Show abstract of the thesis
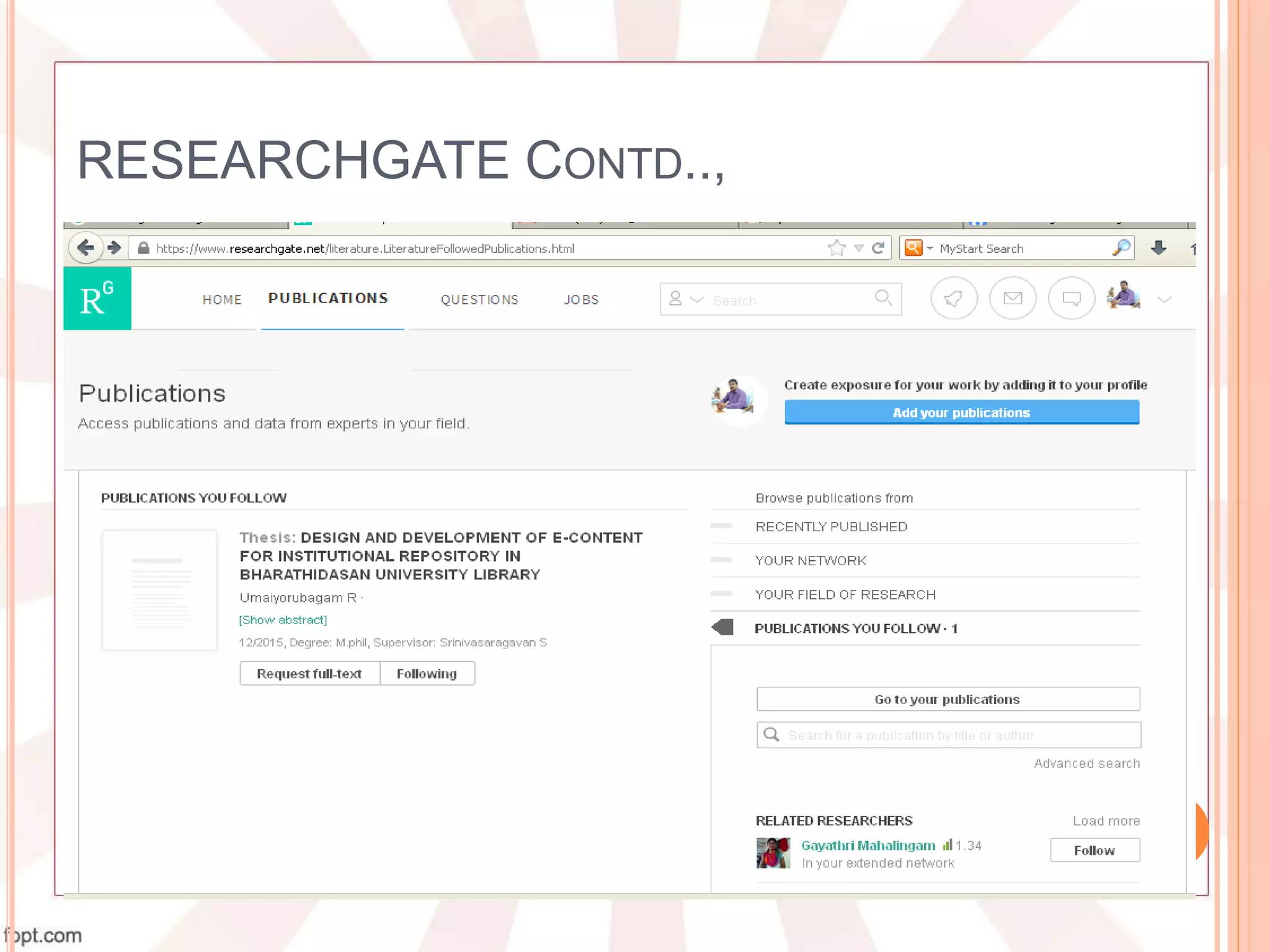Image resolution: width=1270 pixels, height=952 pixels. point(283,620)
